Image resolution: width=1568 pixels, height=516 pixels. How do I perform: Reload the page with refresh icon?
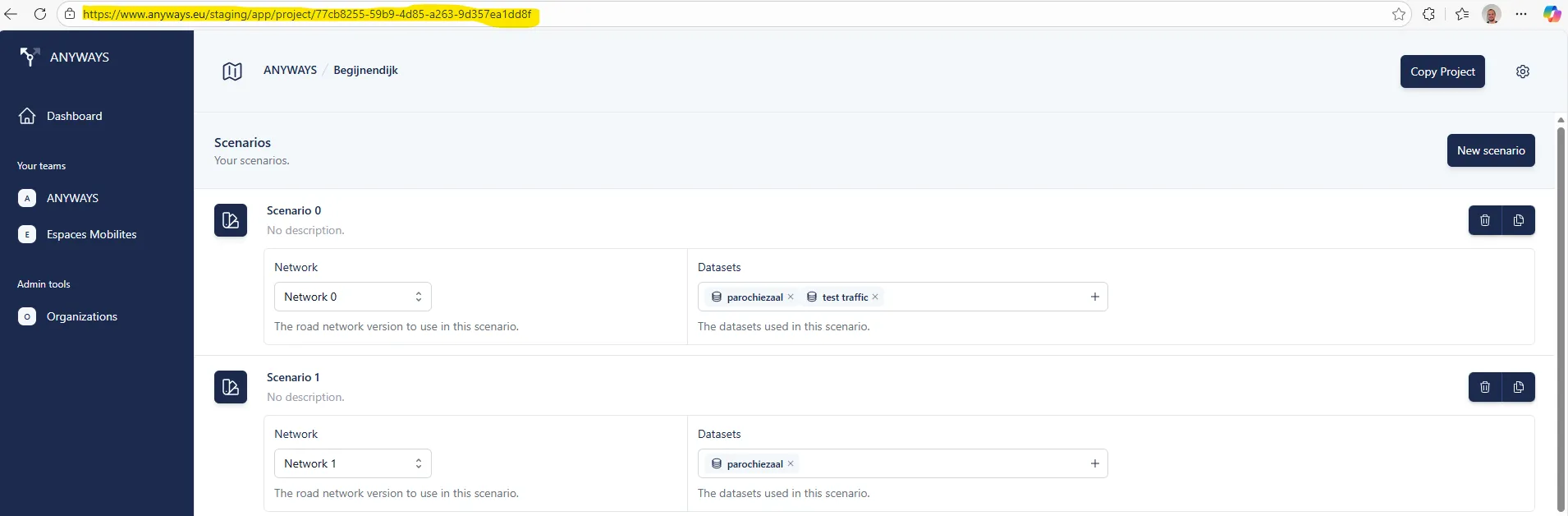(39, 14)
